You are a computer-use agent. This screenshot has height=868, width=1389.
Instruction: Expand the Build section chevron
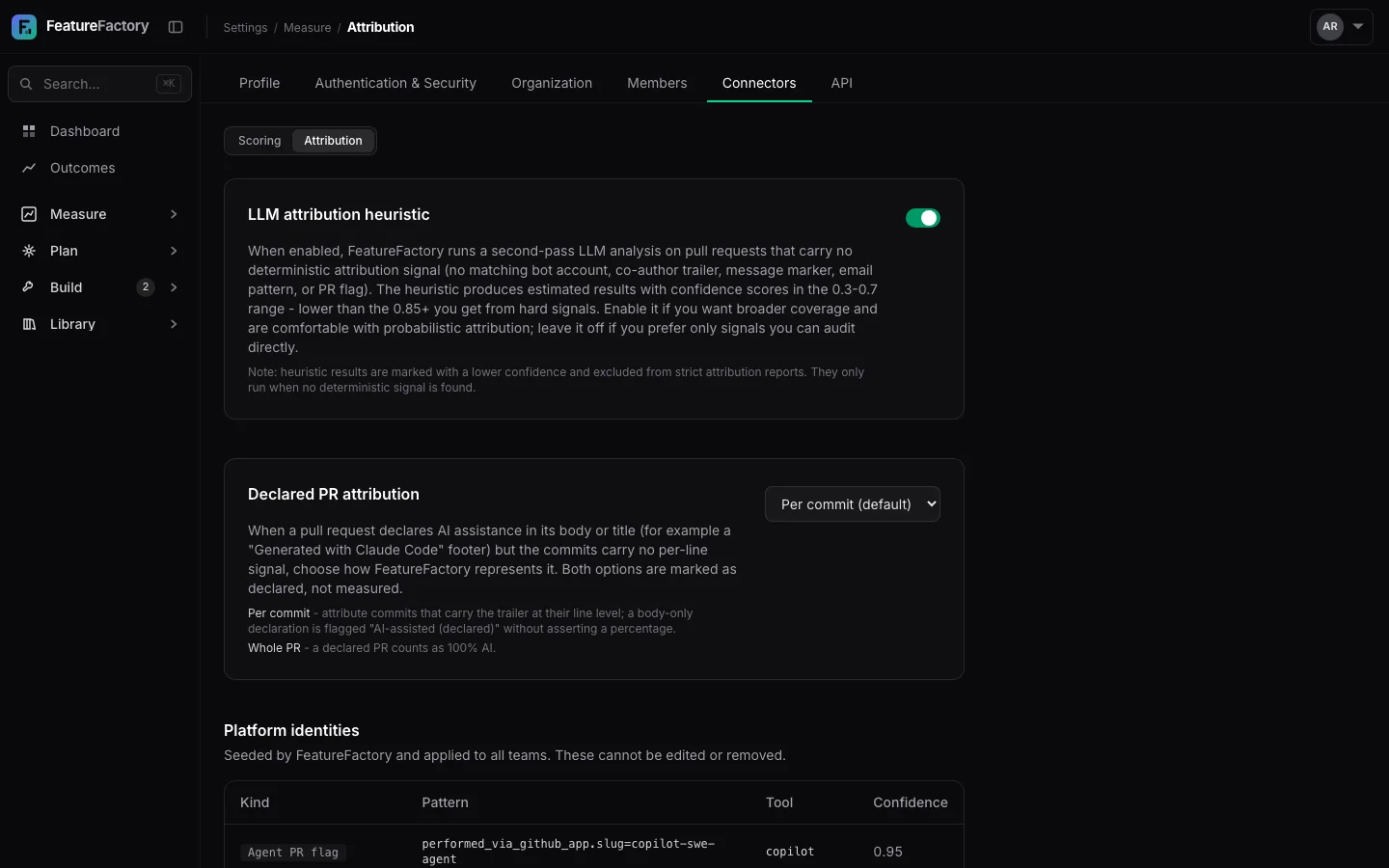pyautogui.click(x=174, y=287)
